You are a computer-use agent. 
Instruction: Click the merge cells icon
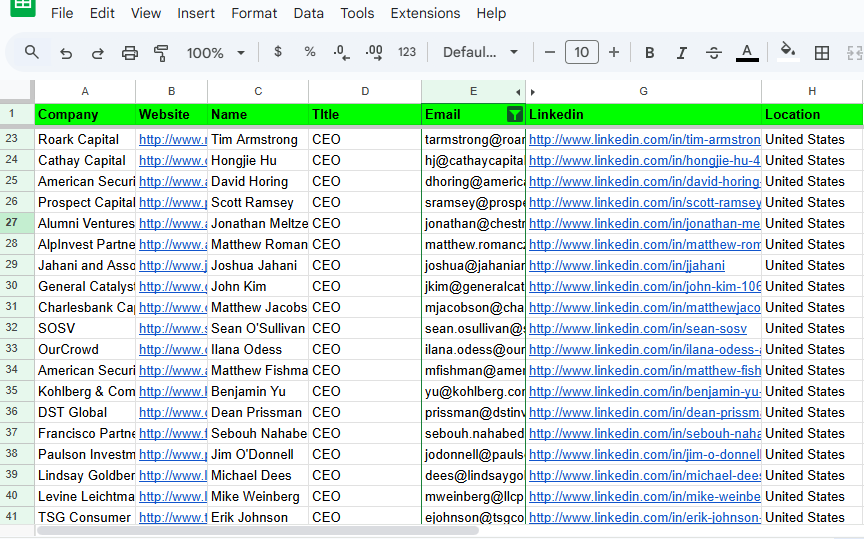(x=855, y=53)
